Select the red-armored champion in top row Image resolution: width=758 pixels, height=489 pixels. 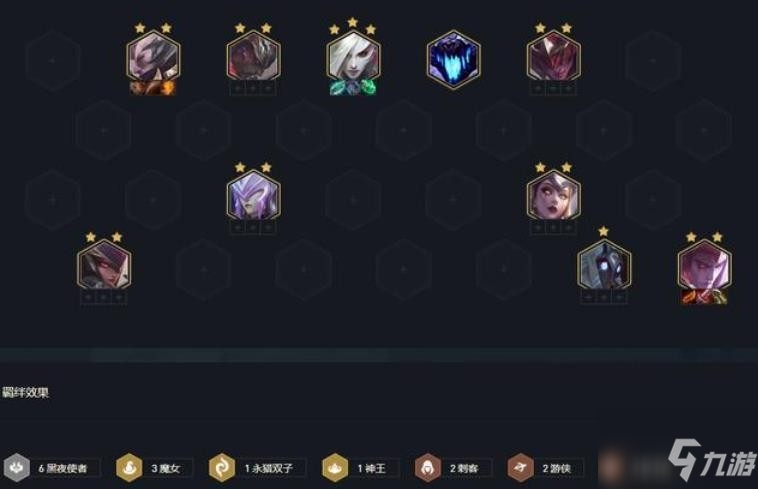click(554, 57)
